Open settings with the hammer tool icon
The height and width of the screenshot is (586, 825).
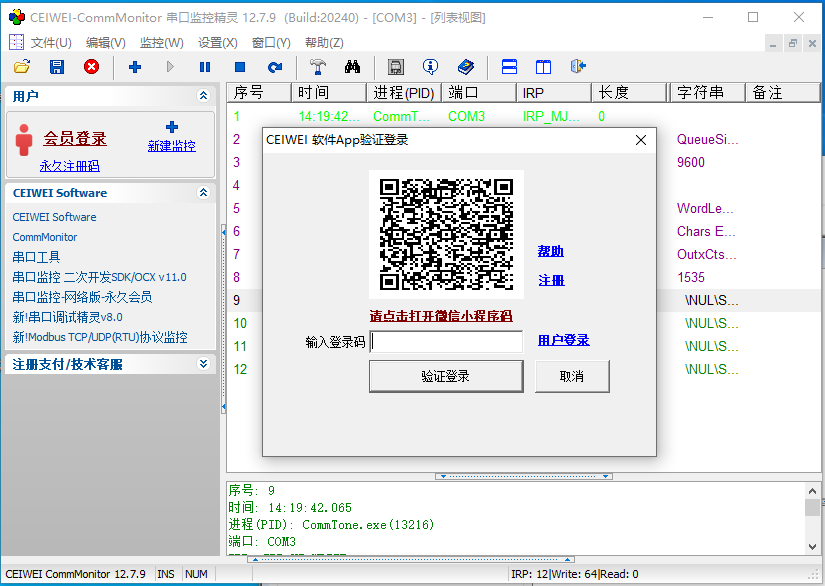(318, 67)
